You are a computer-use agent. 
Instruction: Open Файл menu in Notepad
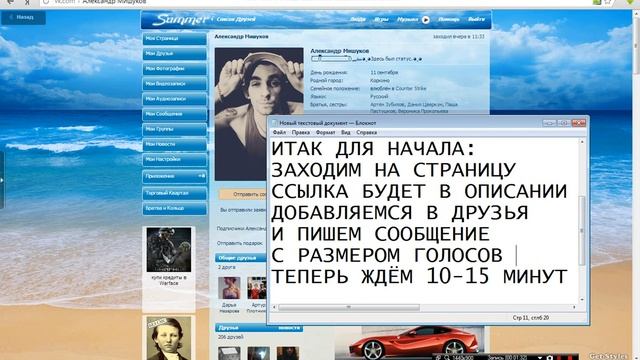pos(279,132)
